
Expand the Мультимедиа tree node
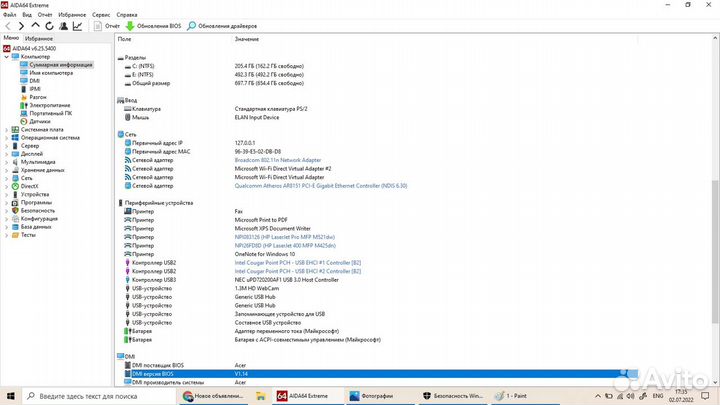pos(6,162)
